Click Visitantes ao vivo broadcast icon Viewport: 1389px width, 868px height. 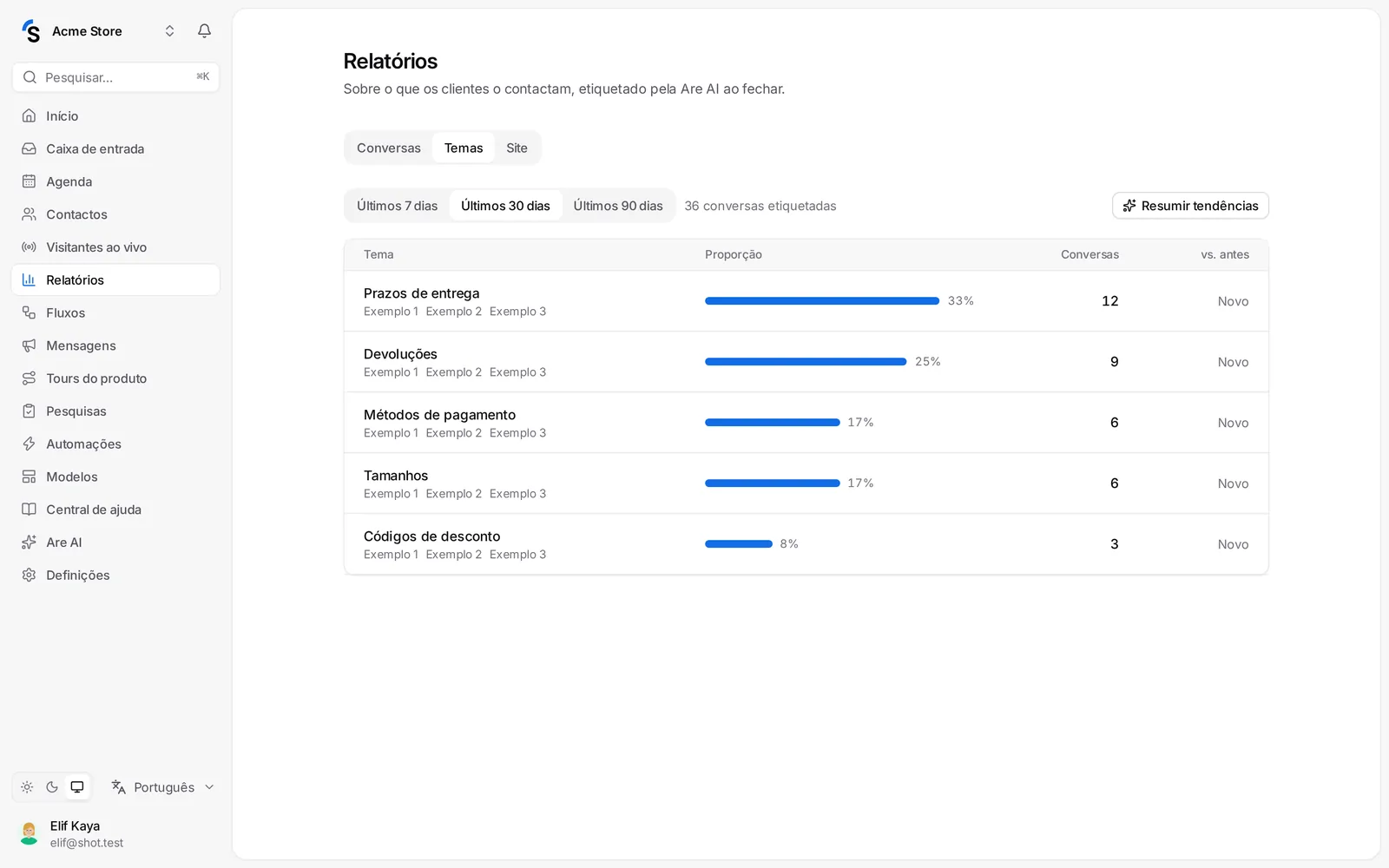point(29,247)
